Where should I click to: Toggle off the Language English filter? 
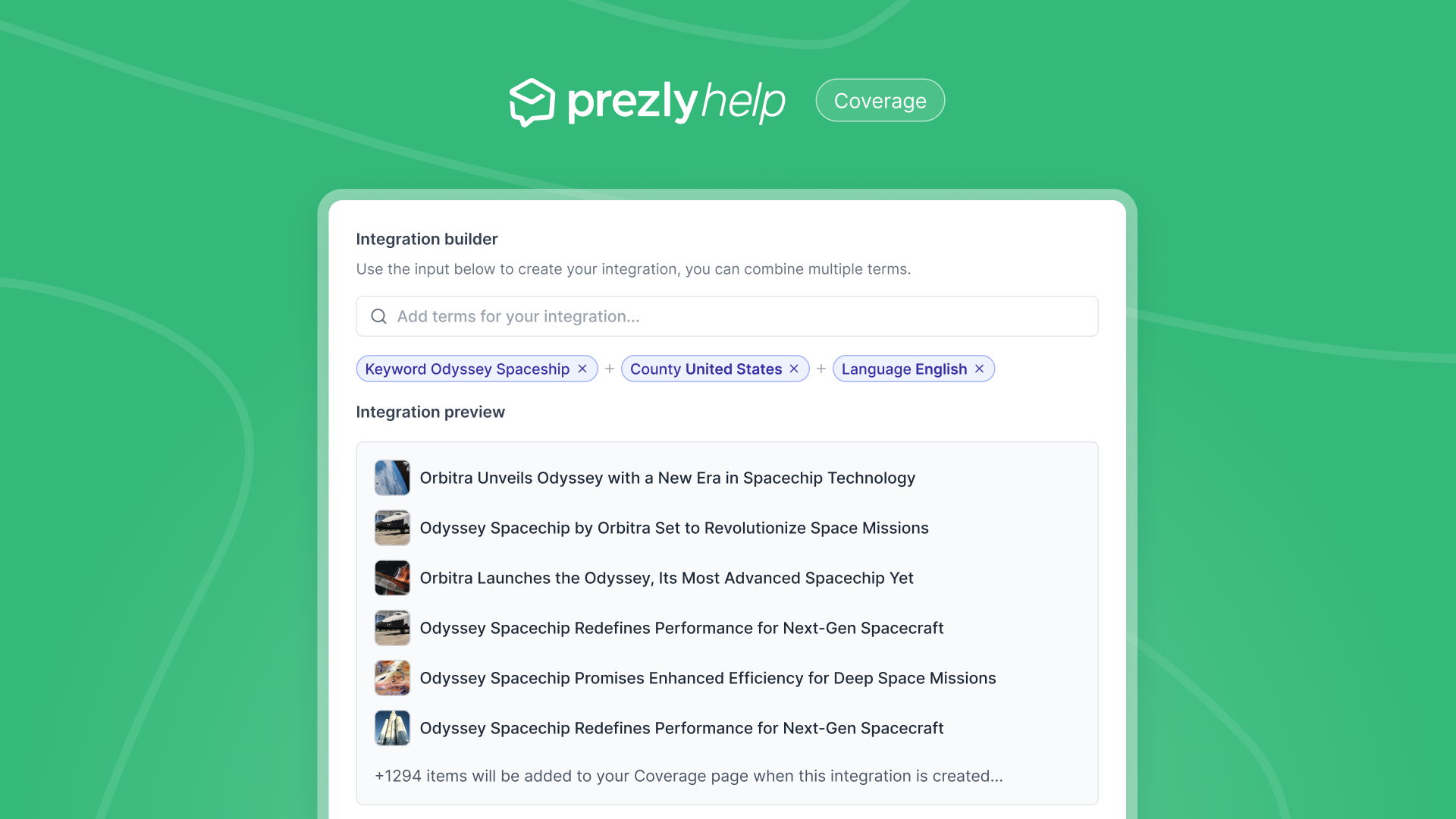[x=980, y=368]
